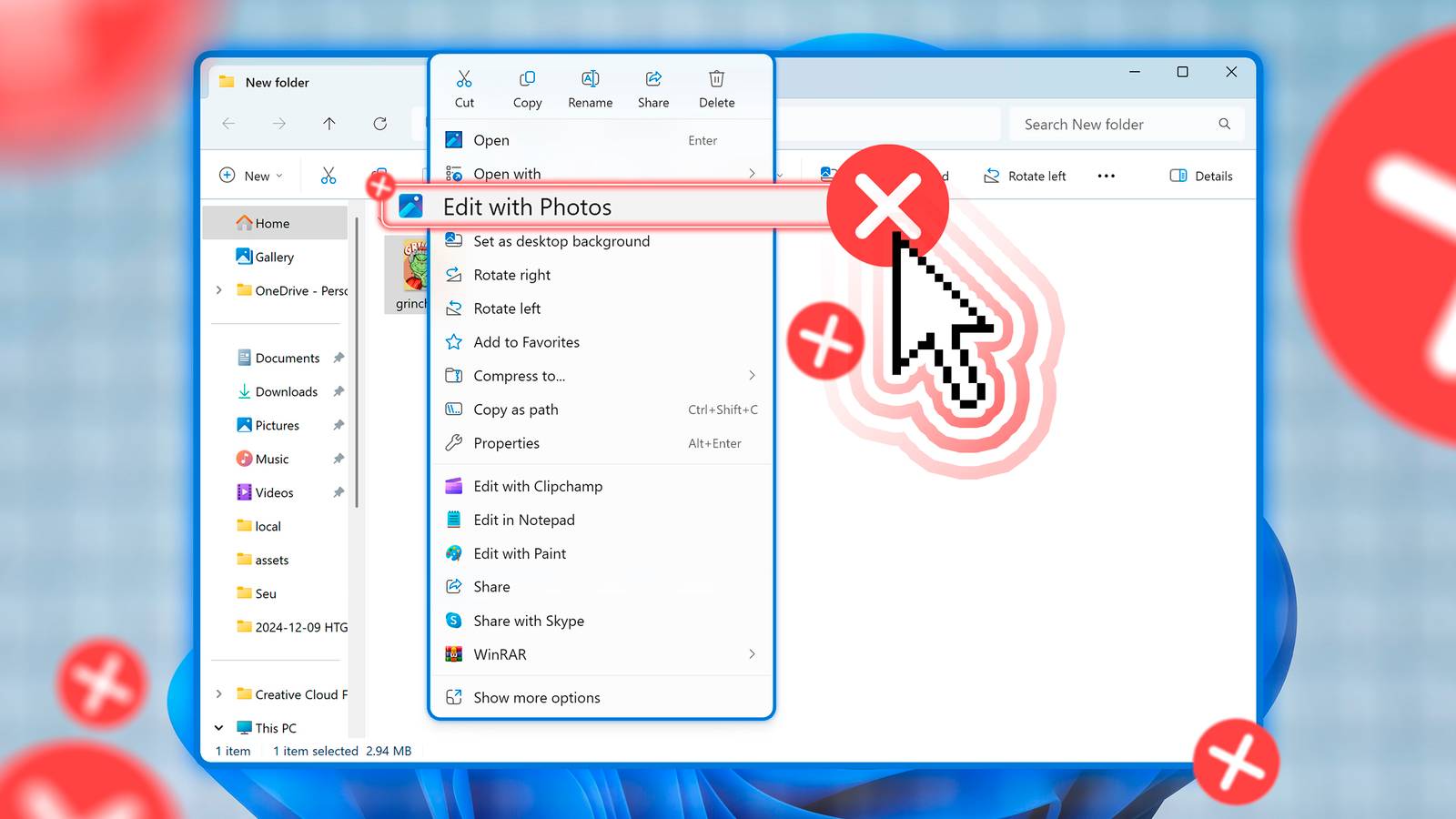The width and height of the screenshot is (1456, 819).
Task: Click the Search New folder box
Action: [1115, 124]
